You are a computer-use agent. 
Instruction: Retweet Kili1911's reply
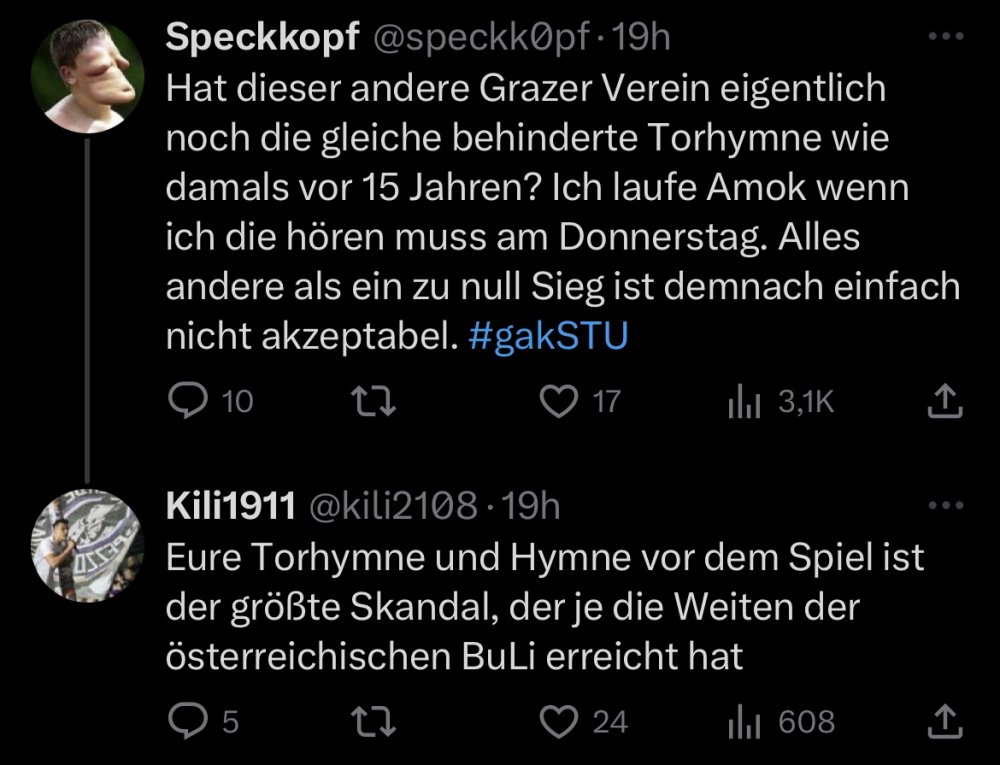tap(379, 721)
